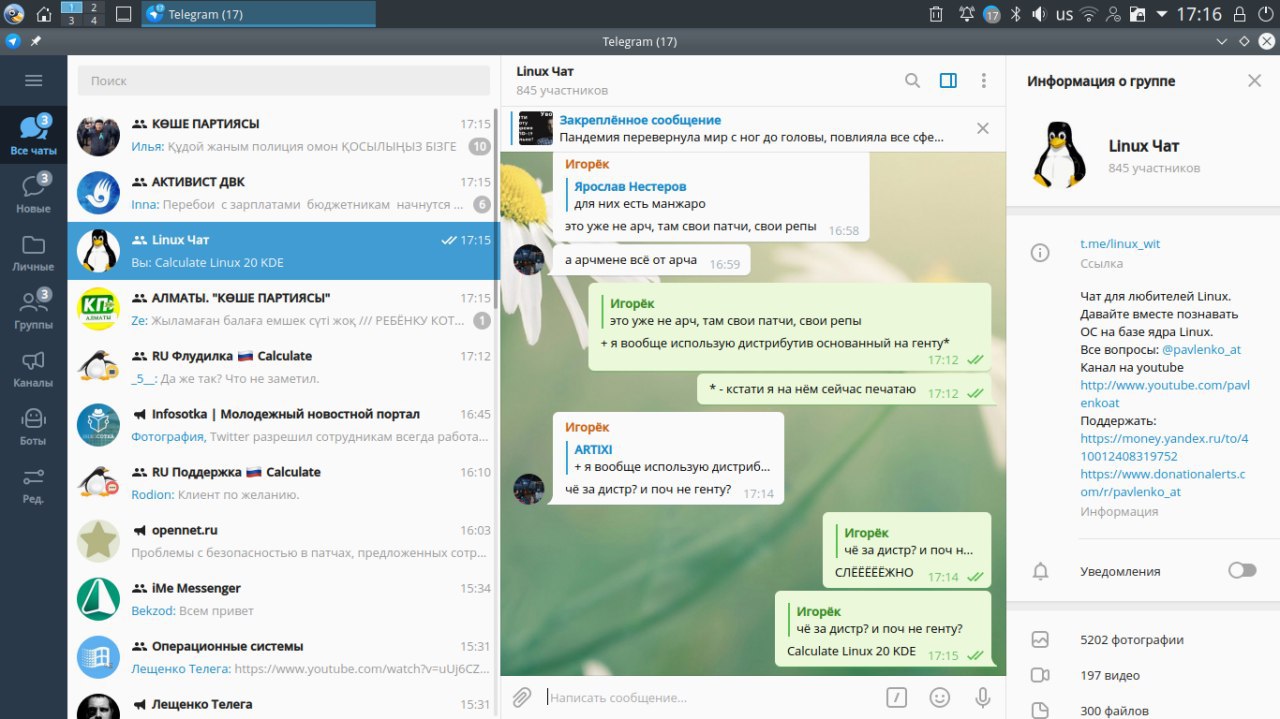The image size is (1280, 719).
Task: Switch the us keyboard layout indicator
Action: tap(1064, 14)
